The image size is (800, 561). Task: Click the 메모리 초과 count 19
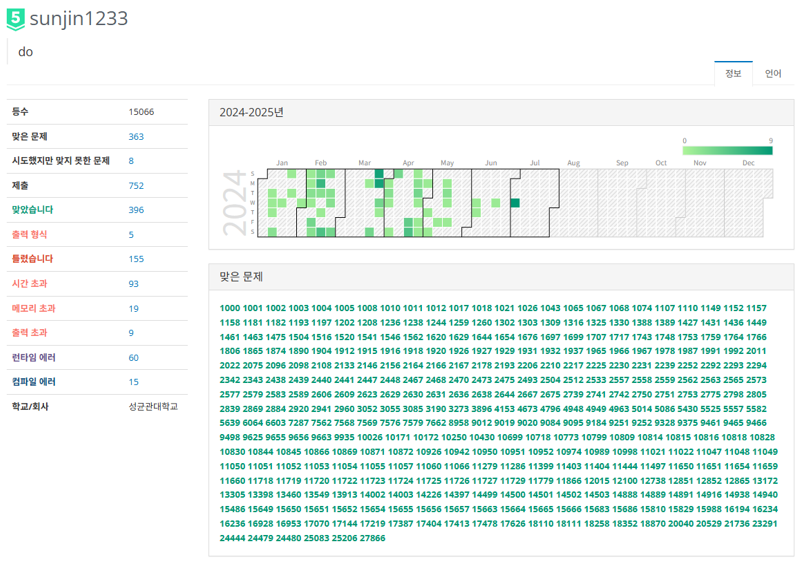point(134,308)
